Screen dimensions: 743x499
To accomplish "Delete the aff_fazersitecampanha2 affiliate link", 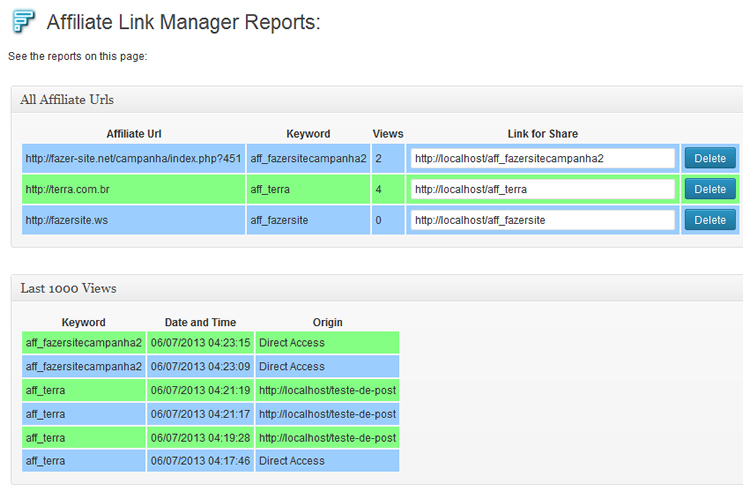I will (x=710, y=158).
